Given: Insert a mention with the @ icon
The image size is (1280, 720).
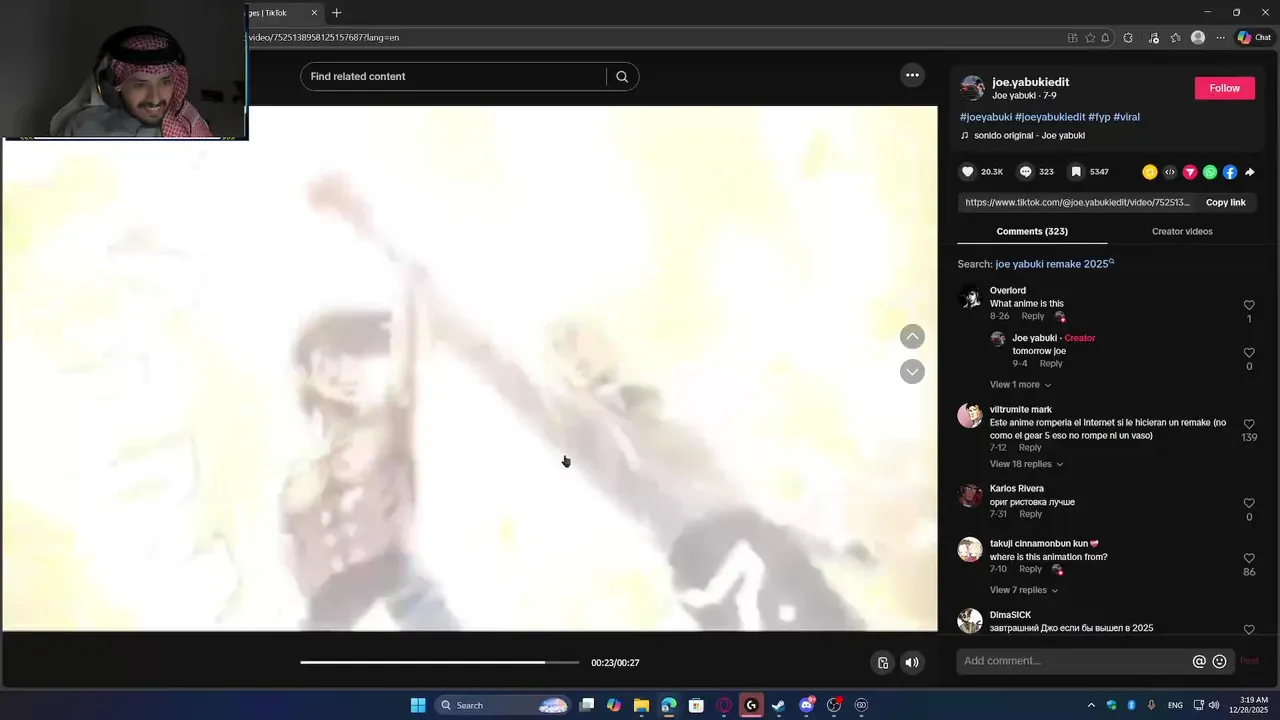Looking at the screenshot, I should pyautogui.click(x=1199, y=661).
